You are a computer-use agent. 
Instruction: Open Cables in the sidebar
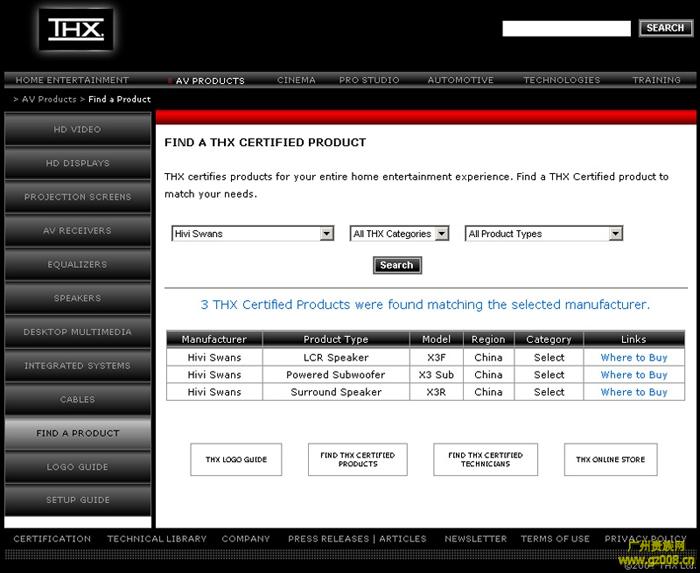(x=78, y=399)
